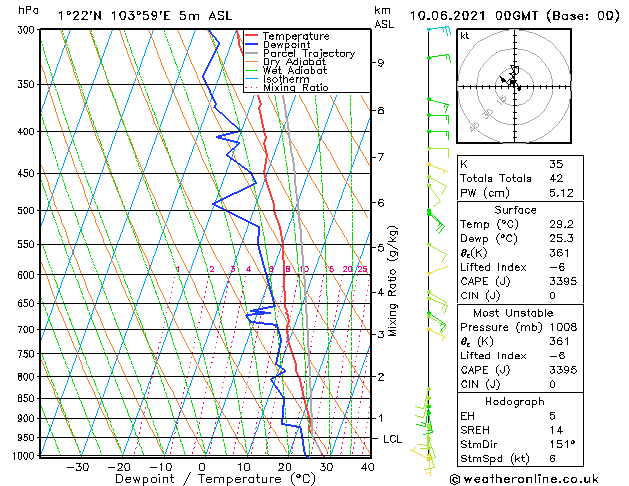Click the surface Temp value '29.2'
The image size is (629, 486).
click(561, 224)
